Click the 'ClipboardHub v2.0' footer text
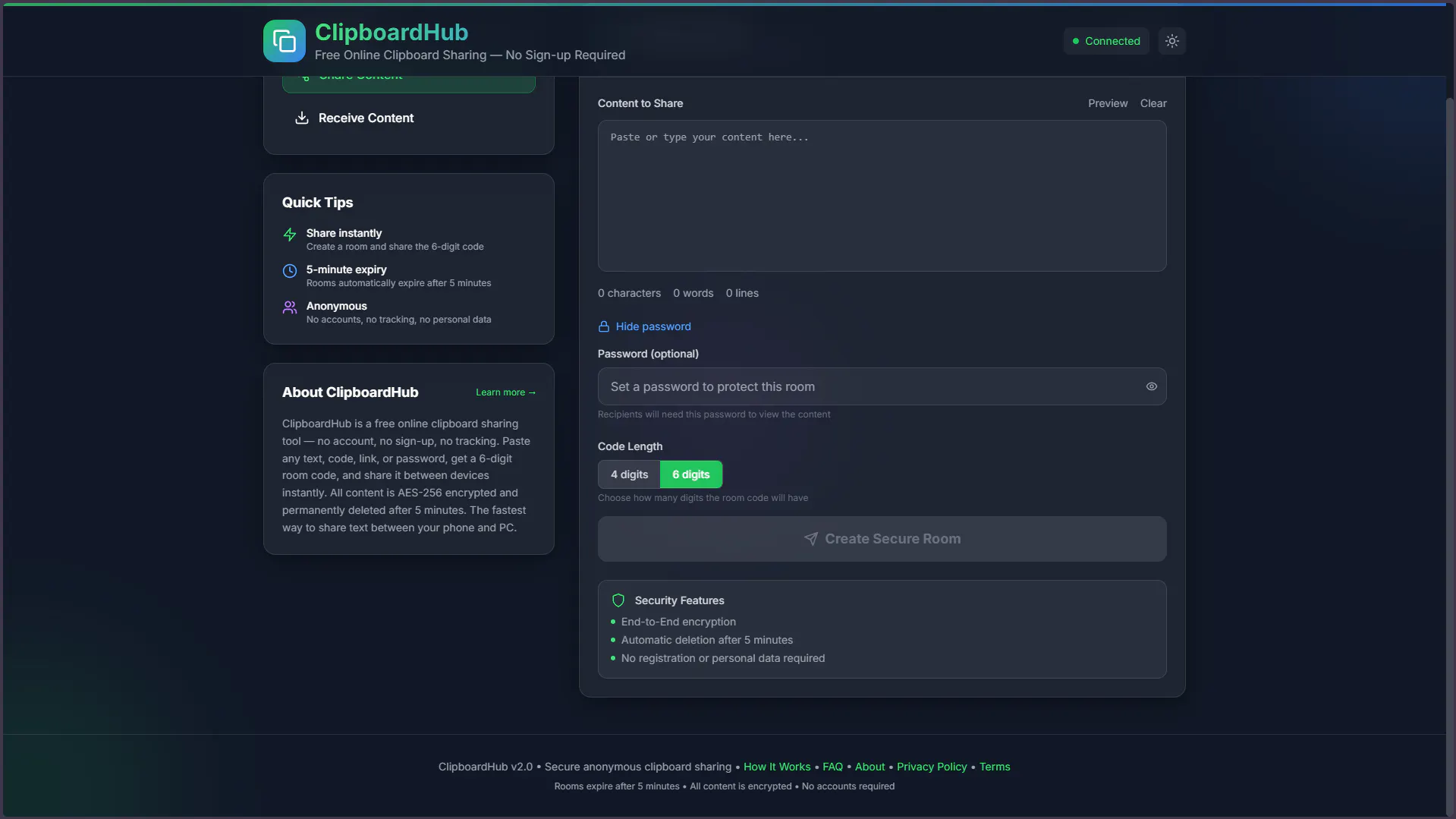 tap(485, 767)
